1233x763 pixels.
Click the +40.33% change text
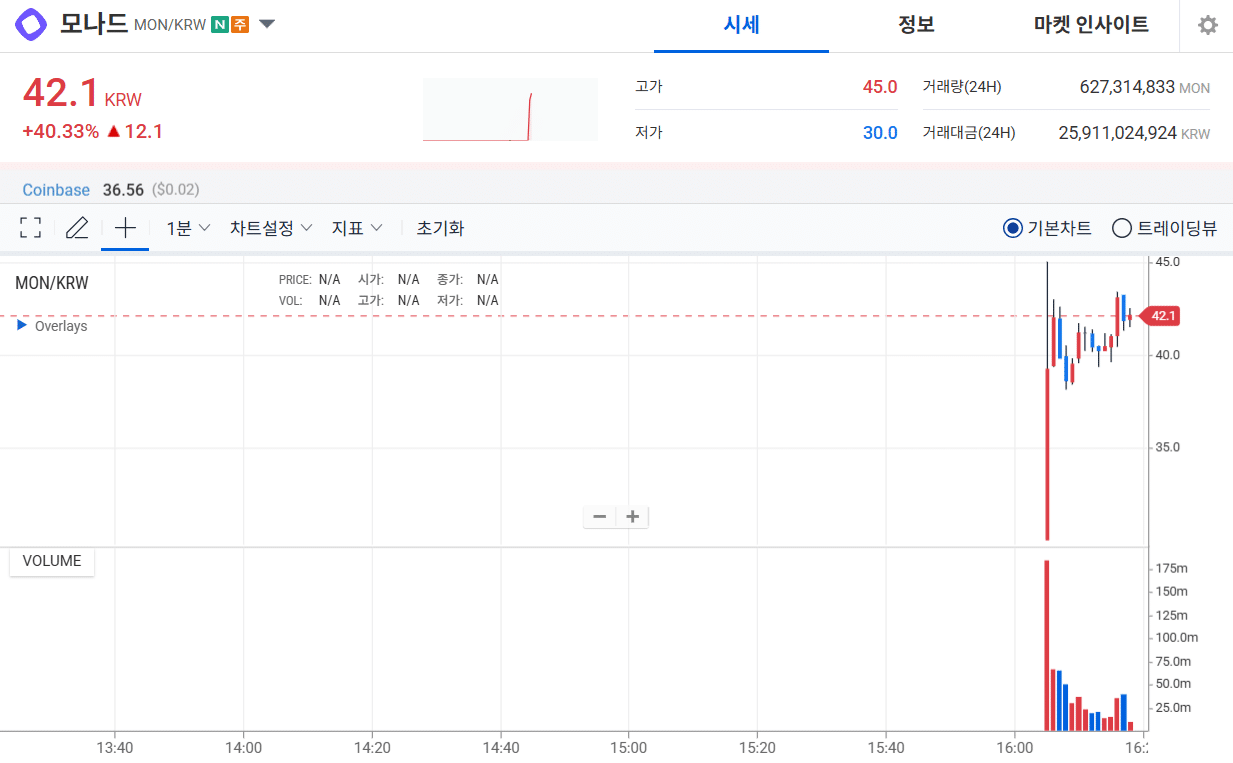coord(61,131)
